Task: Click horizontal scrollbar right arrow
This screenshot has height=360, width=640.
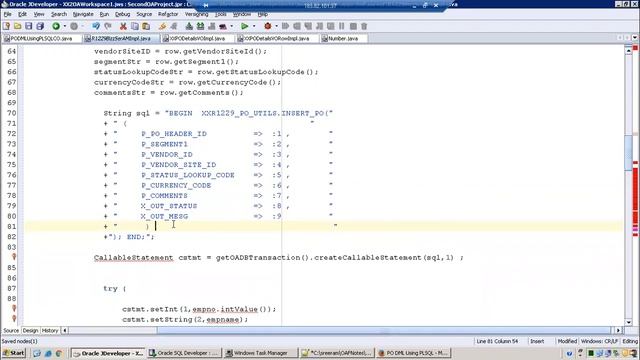Action: click(x=618, y=330)
